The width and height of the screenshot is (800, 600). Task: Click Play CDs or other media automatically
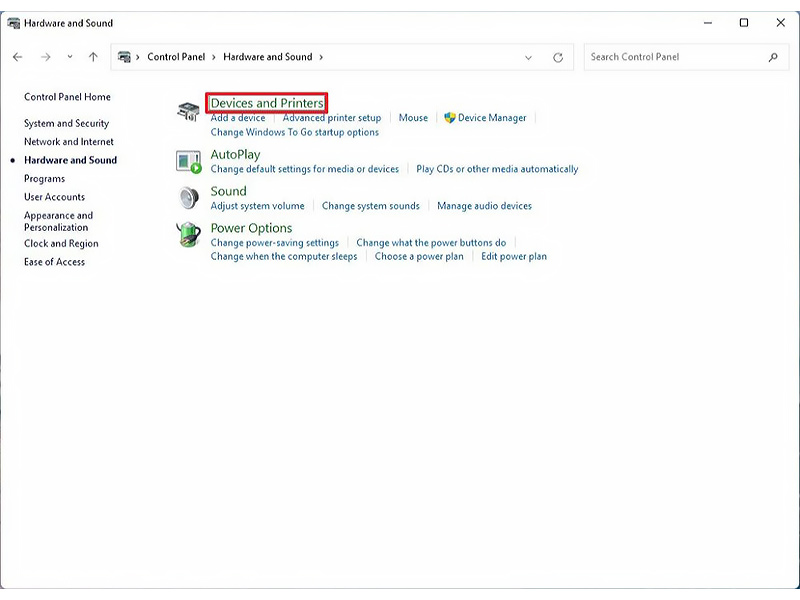pyautogui.click(x=497, y=169)
